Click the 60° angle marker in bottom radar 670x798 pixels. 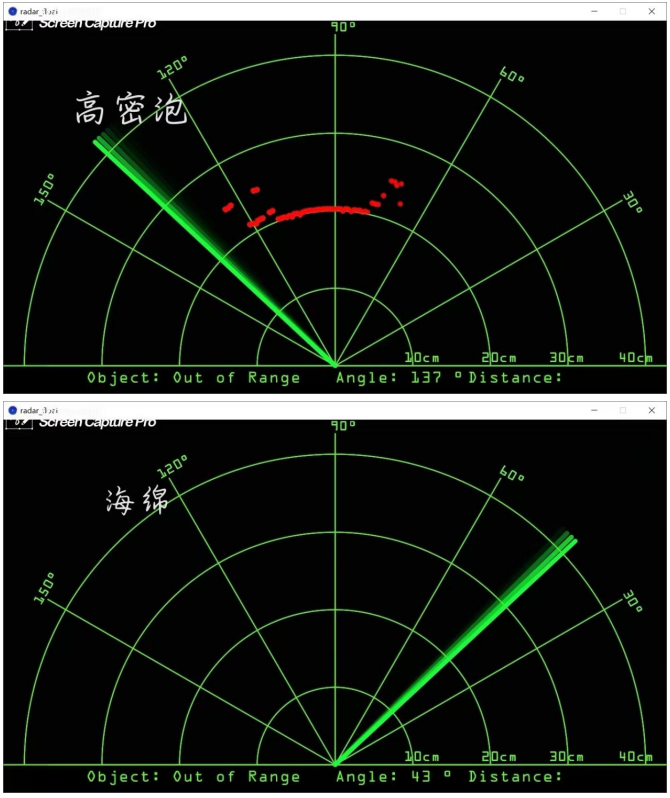[512, 475]
